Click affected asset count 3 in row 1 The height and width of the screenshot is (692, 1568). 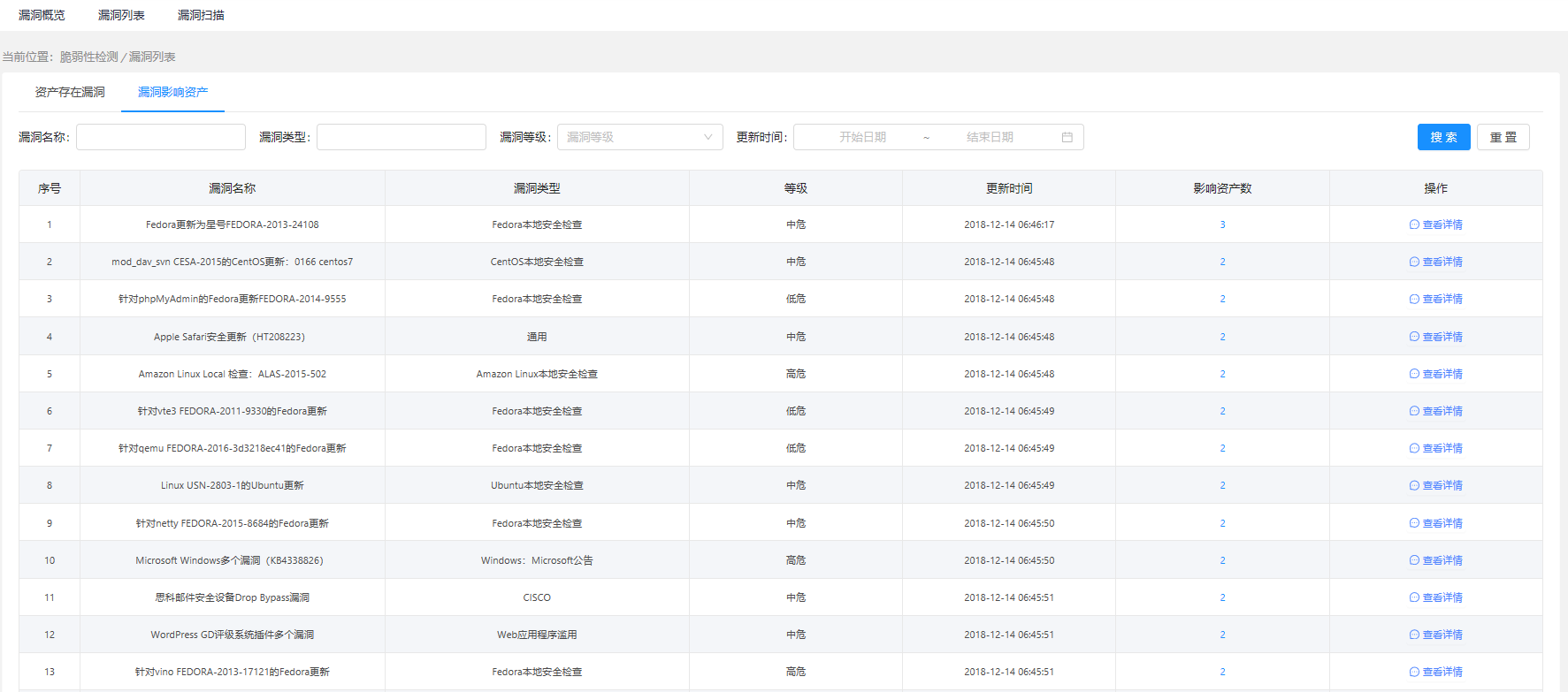pyautogui.click(x=1222, y=224)
